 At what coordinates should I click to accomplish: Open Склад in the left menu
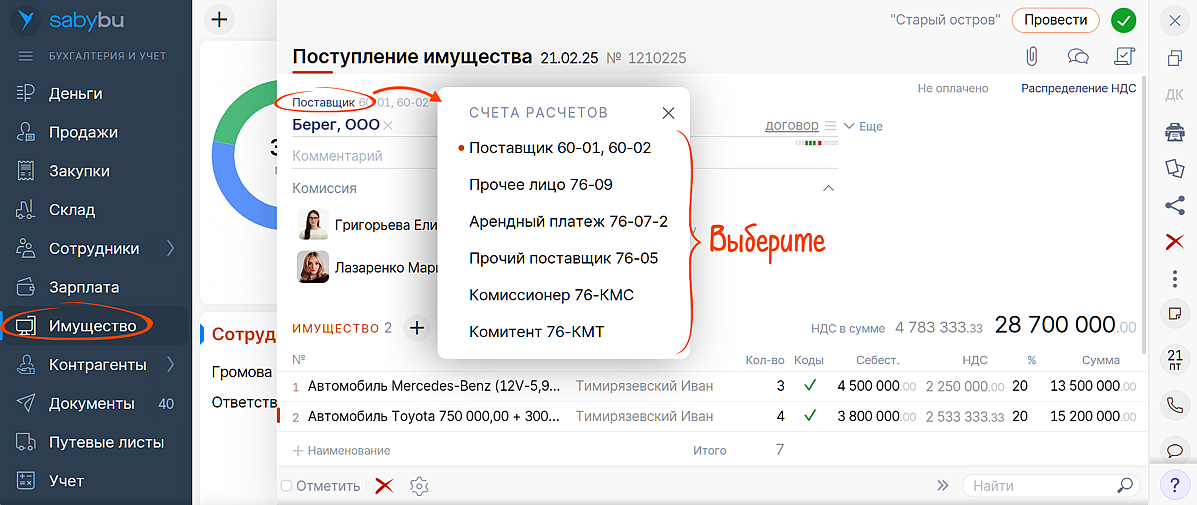click(72, 210)
